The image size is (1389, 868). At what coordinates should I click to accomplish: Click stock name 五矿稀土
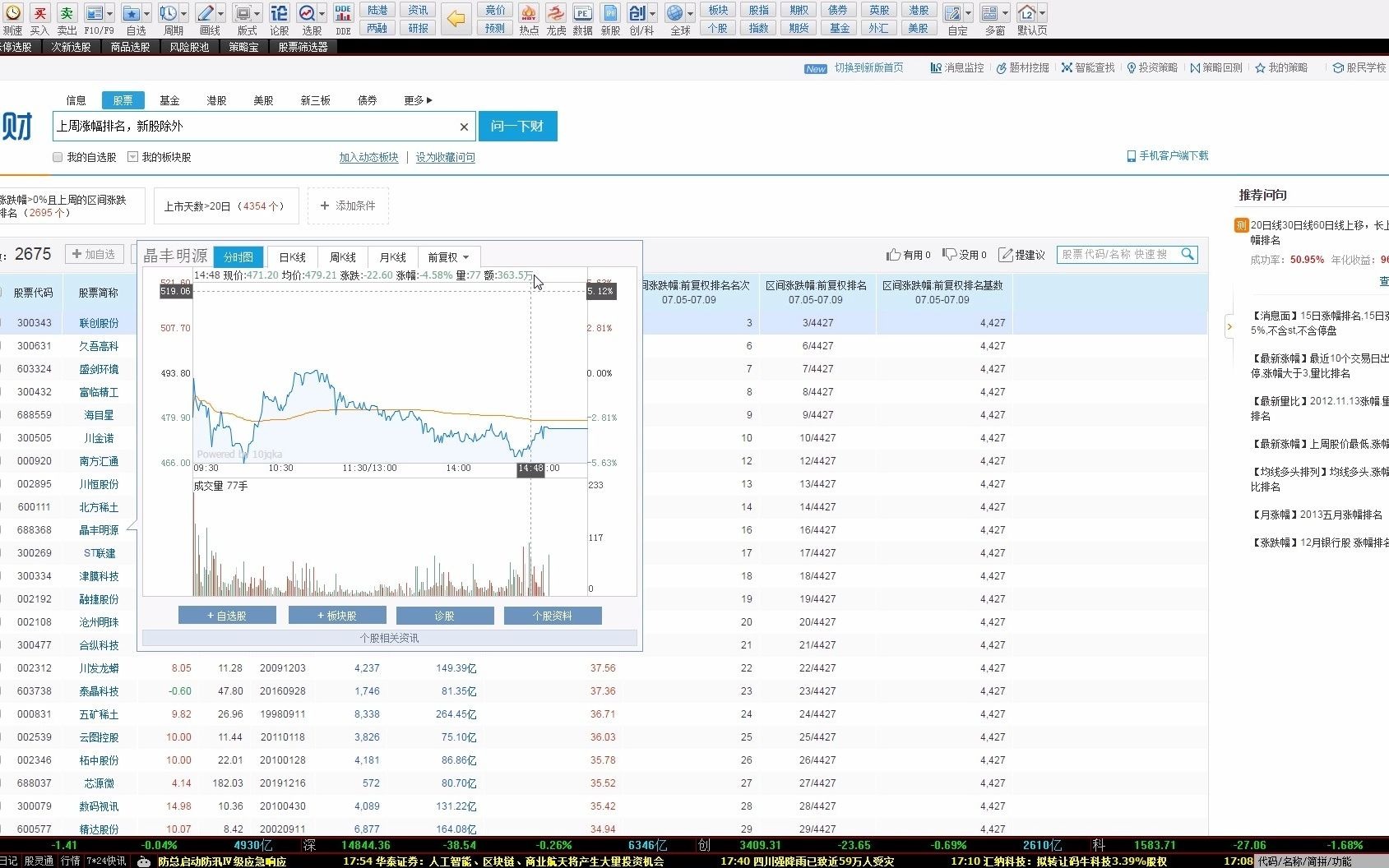(99, 714)
